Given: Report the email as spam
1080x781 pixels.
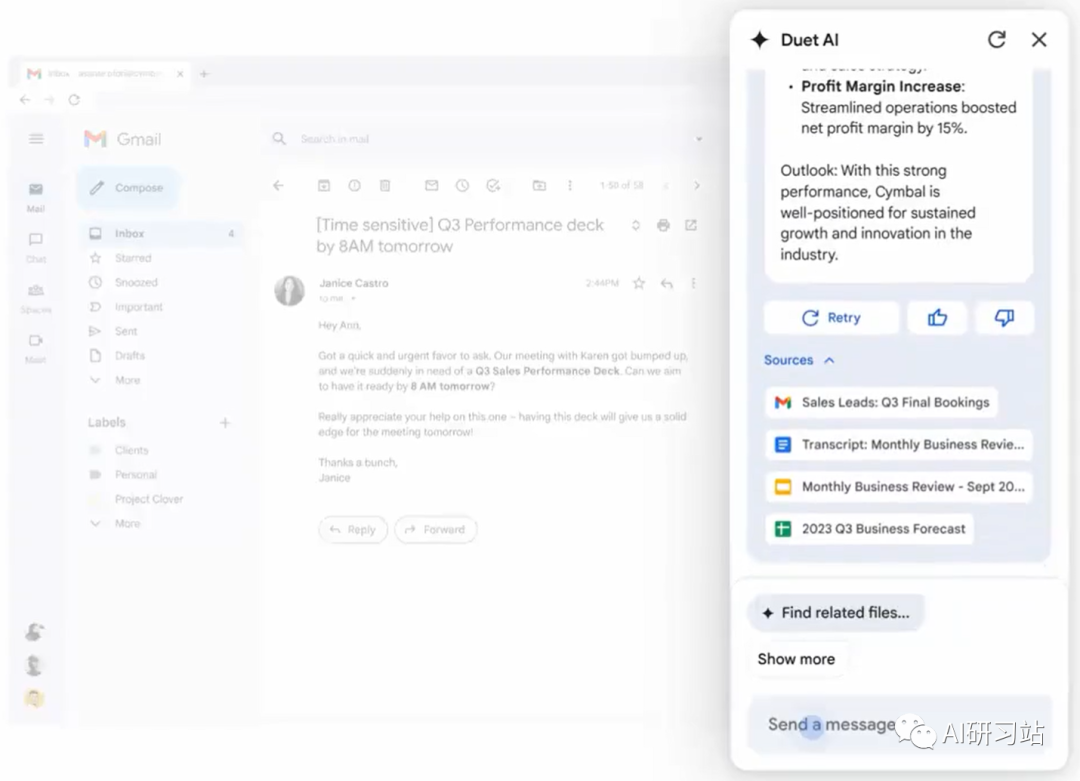Looking at the screenshot, I should click(x=354, y=185).
